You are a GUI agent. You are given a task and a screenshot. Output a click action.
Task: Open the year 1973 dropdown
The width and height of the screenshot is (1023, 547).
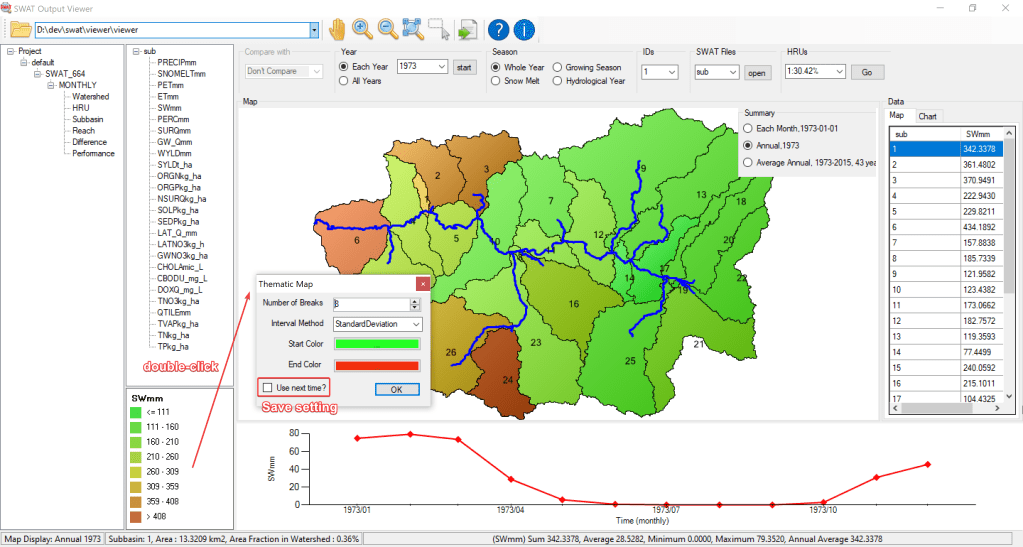[x=442, y=67]
